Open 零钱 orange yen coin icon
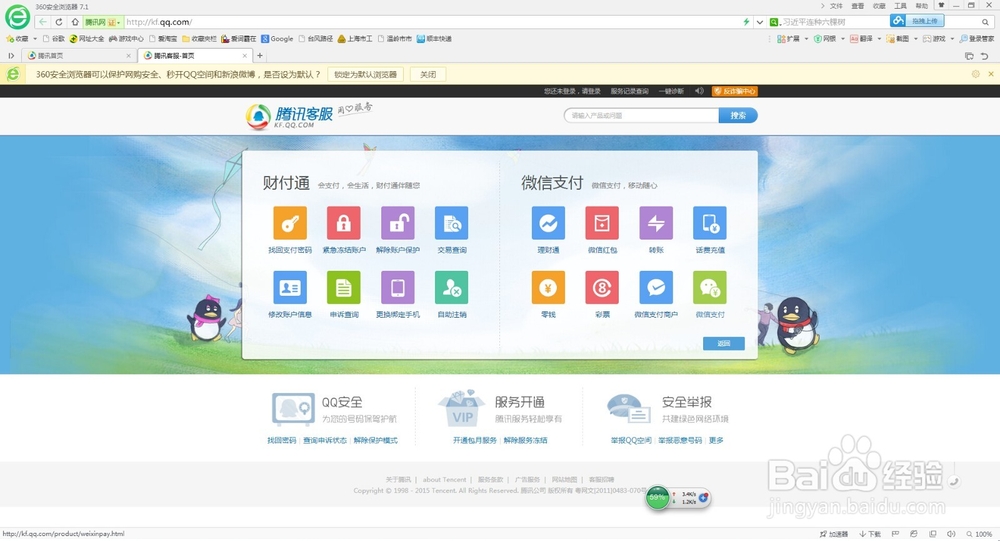1000x541 pixels. [x=548, y=288]
